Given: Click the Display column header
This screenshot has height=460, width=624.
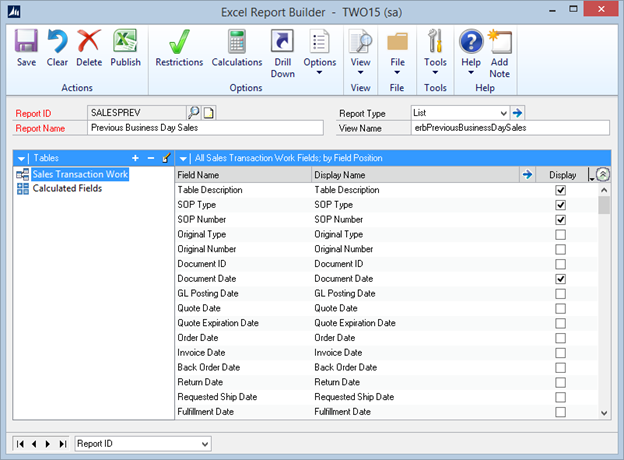Looking at the screenshot, I should pyautogui.click(x=562, y=175).
